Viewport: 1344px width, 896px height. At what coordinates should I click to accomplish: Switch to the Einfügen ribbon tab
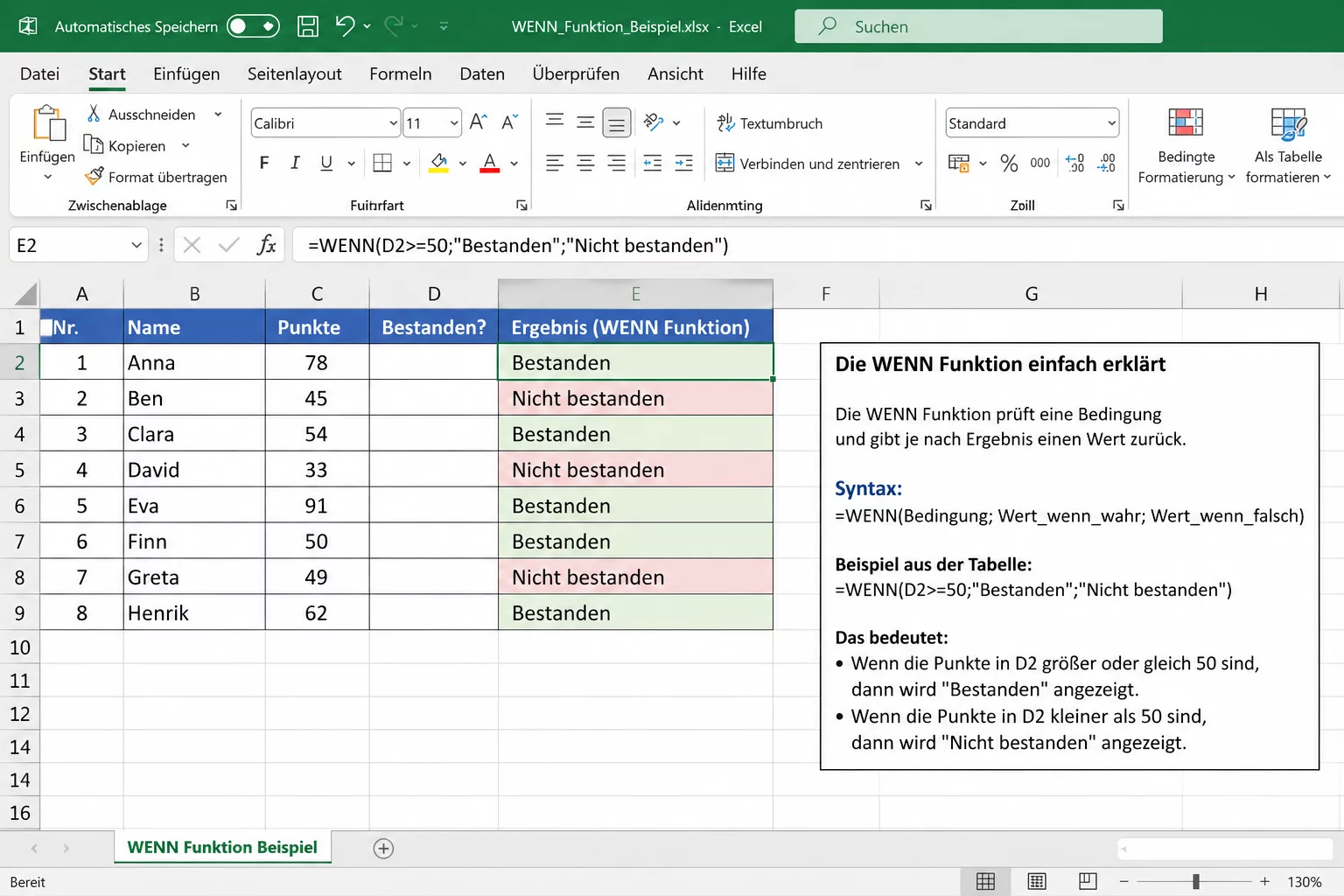pos(186,74)
